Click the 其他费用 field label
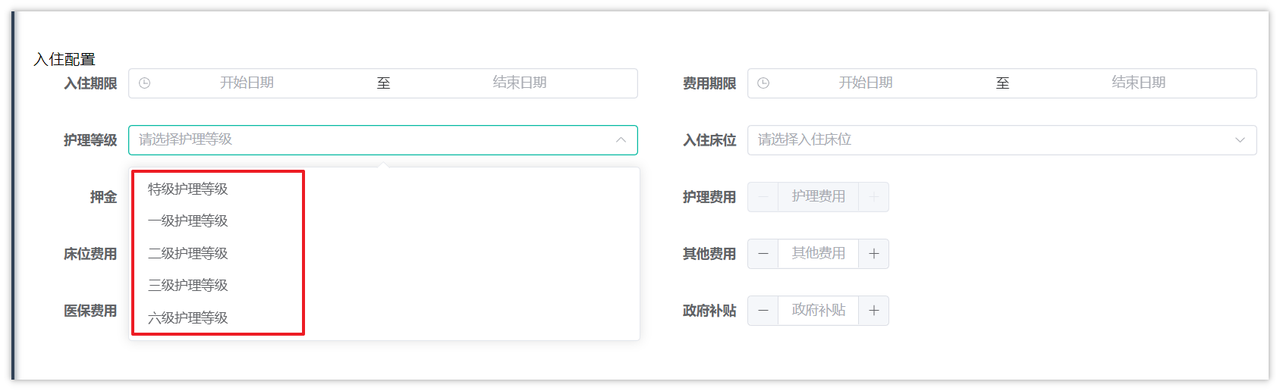Screen dimensions: 1280x391 pos(709,254)
